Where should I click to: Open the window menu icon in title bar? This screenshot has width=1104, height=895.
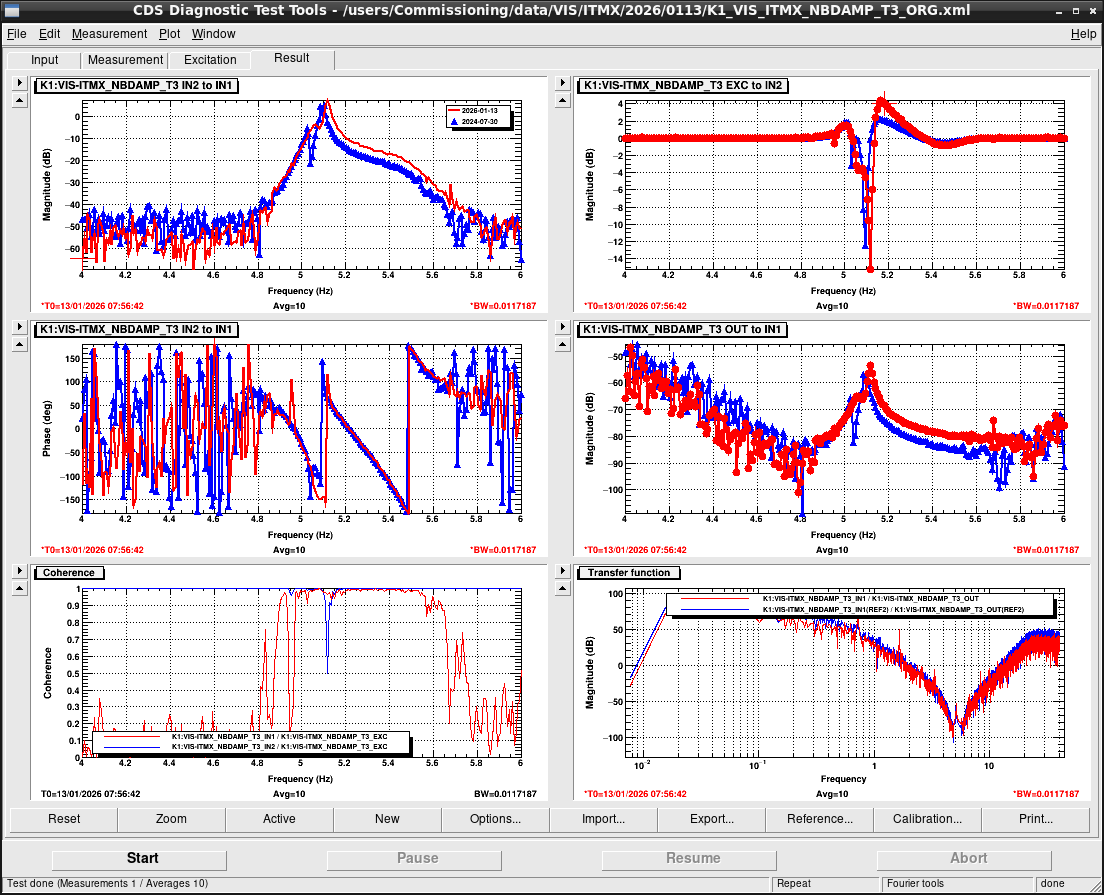(x=12, y=10)
